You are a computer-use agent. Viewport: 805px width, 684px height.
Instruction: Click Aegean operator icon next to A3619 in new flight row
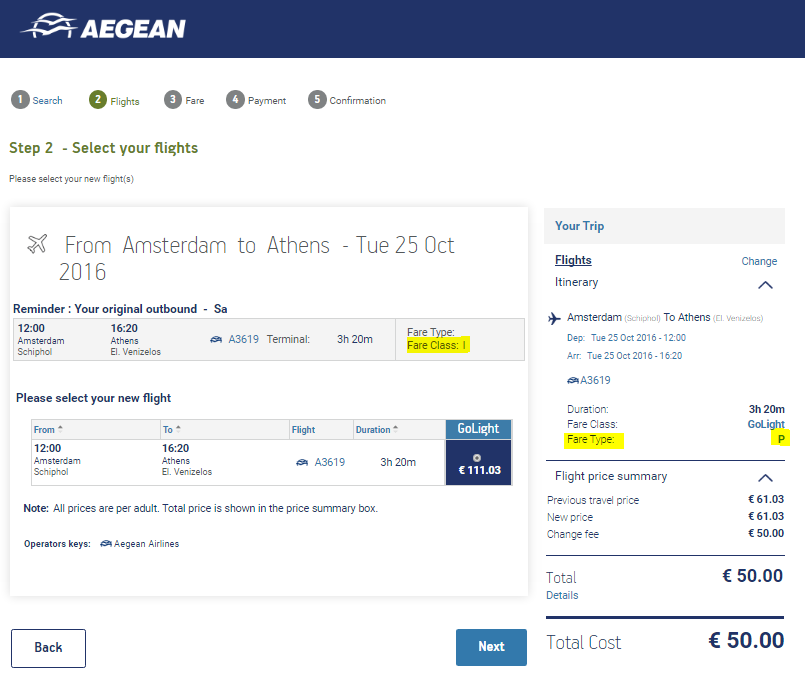click(302, 463)
